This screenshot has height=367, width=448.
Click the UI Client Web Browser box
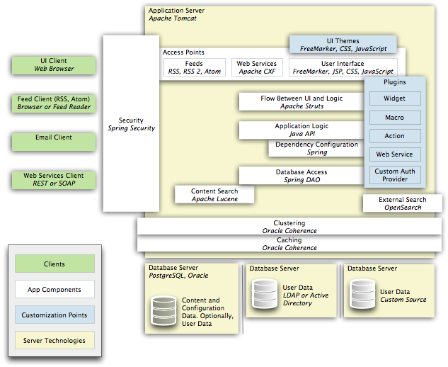(x=54, y=65)
